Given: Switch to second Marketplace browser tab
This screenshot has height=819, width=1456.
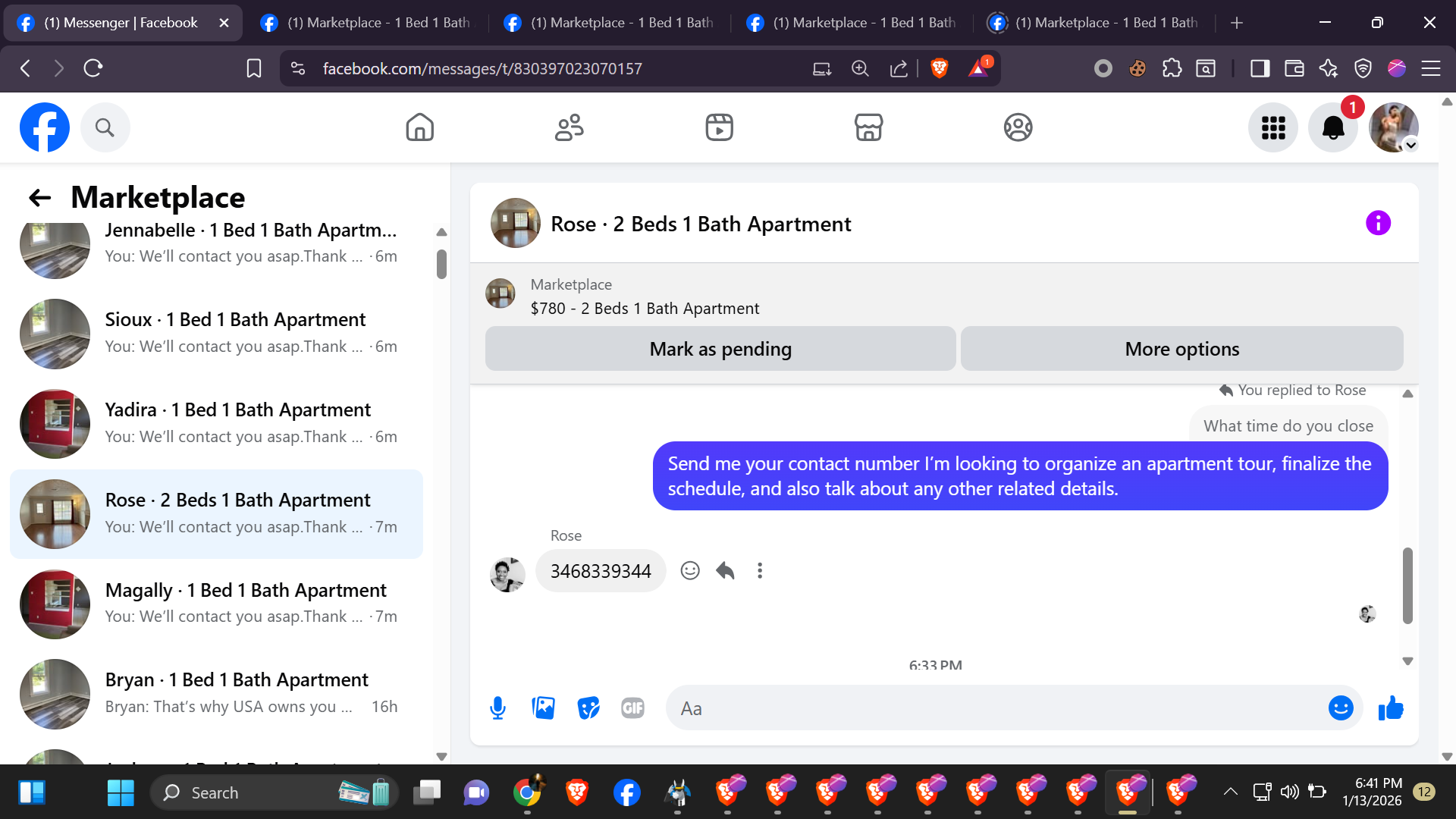Looking at the screenshot, I should click(612, 23).
